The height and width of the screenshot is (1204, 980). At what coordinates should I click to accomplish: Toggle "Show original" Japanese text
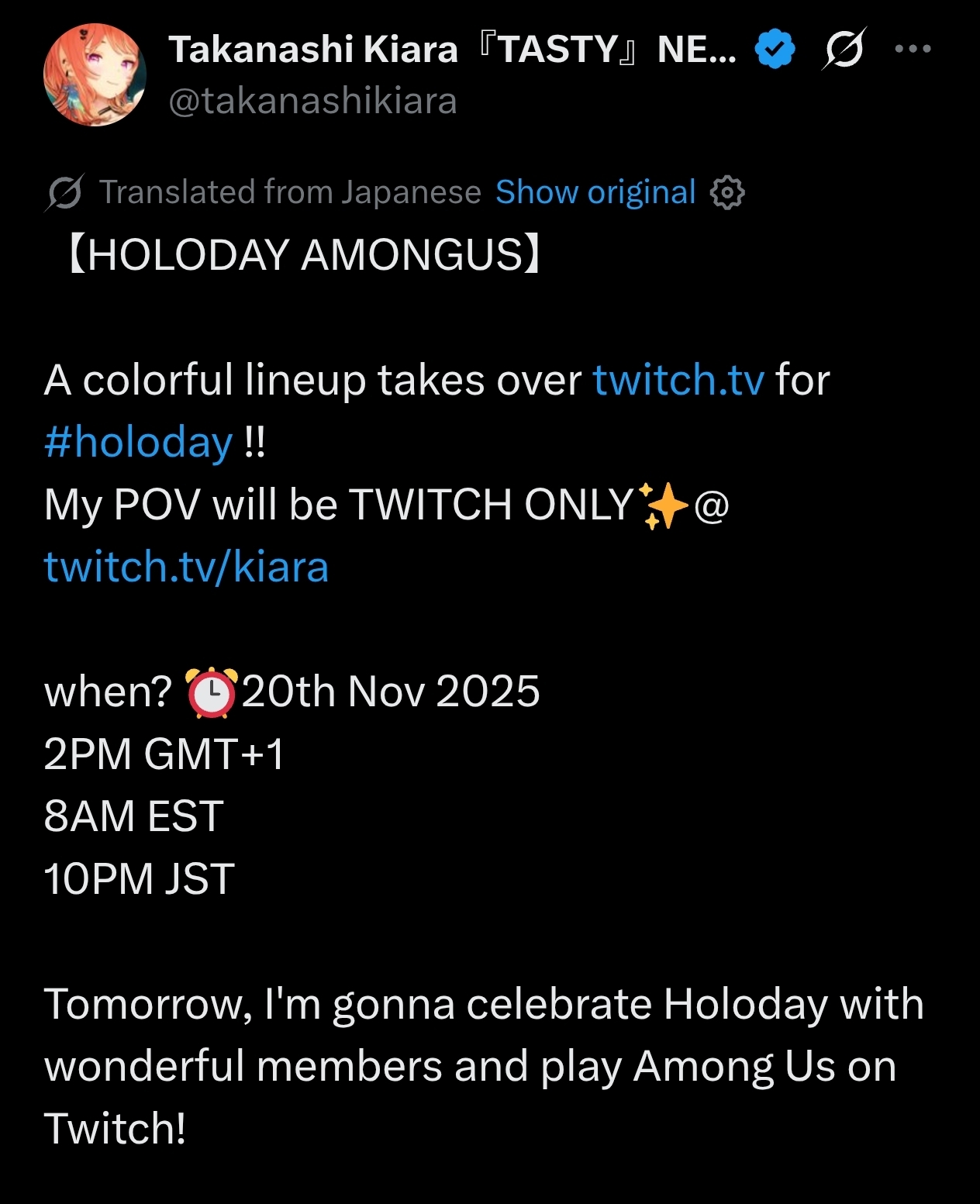tap(595, 192)
